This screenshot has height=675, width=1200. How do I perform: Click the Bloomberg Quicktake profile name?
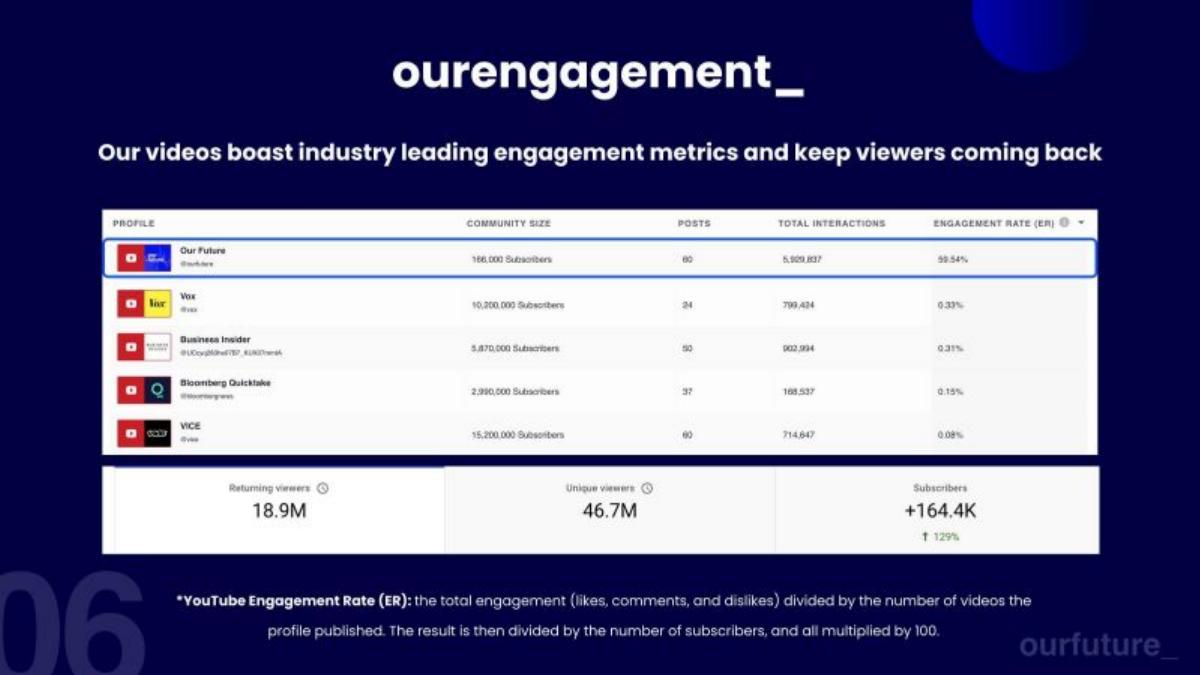coord(225,382)
